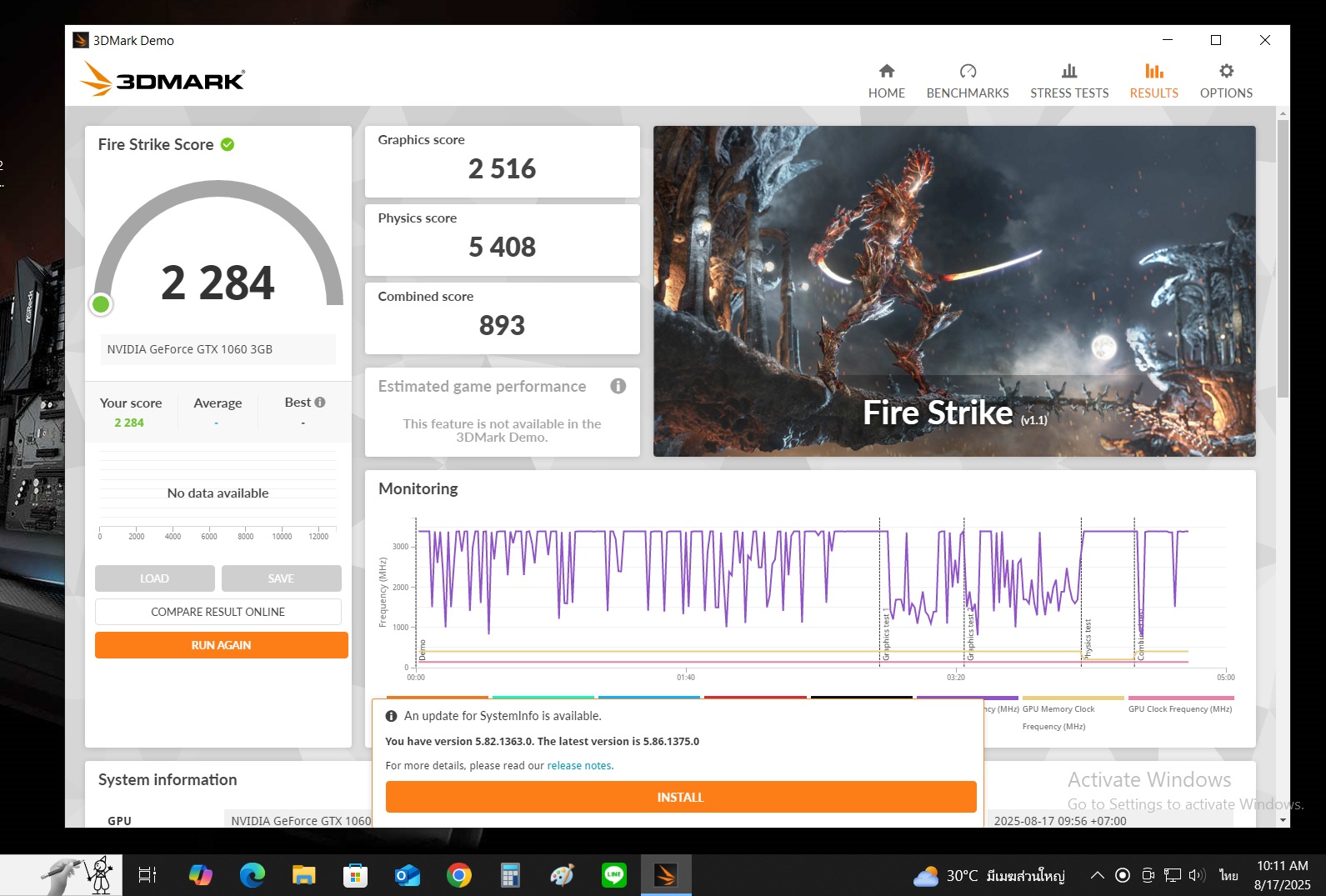Go to the HOME tab
Viewport: 1326px width, 896px height.
click(886, 81)
